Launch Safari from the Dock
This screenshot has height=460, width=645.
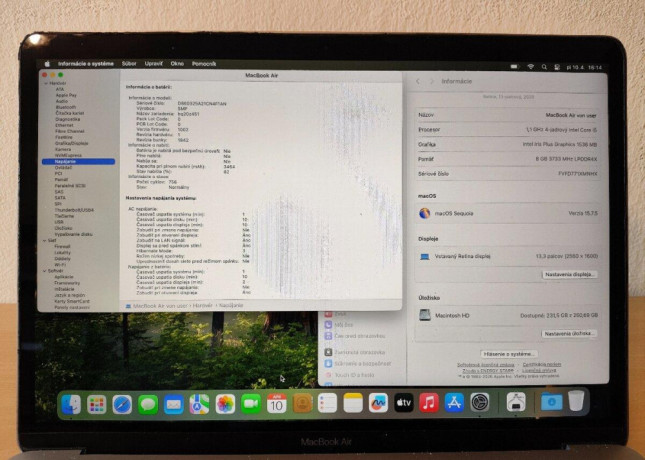coord(122,404)
